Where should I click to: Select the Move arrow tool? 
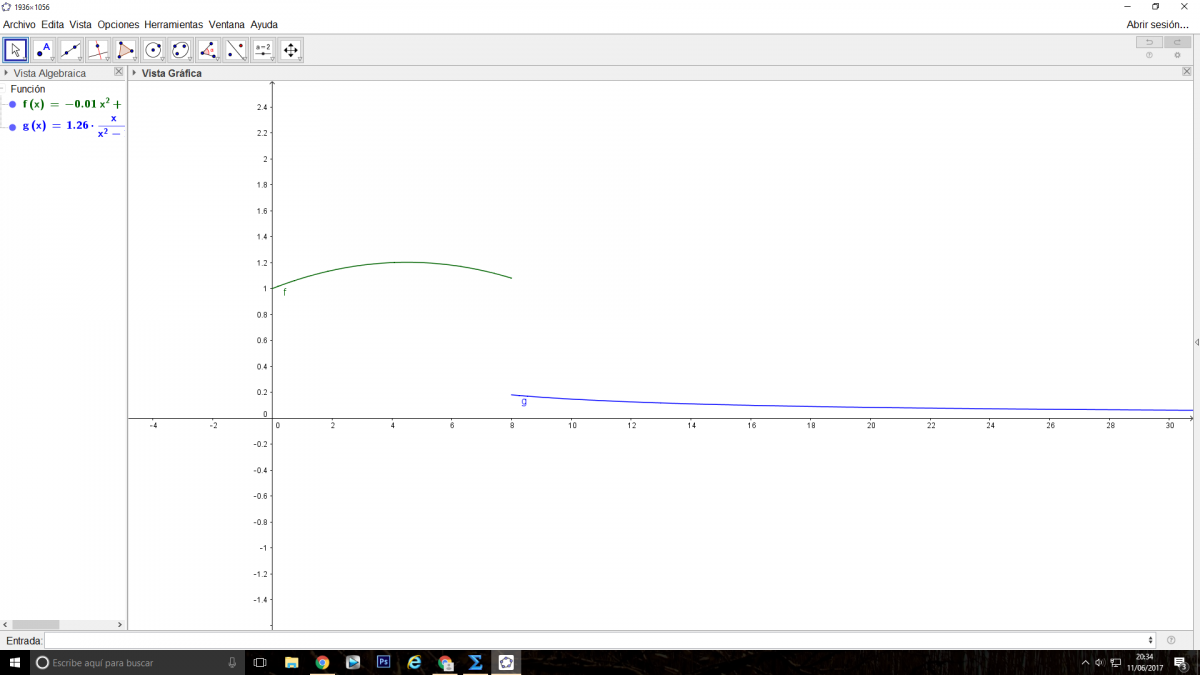pos(15,50)
